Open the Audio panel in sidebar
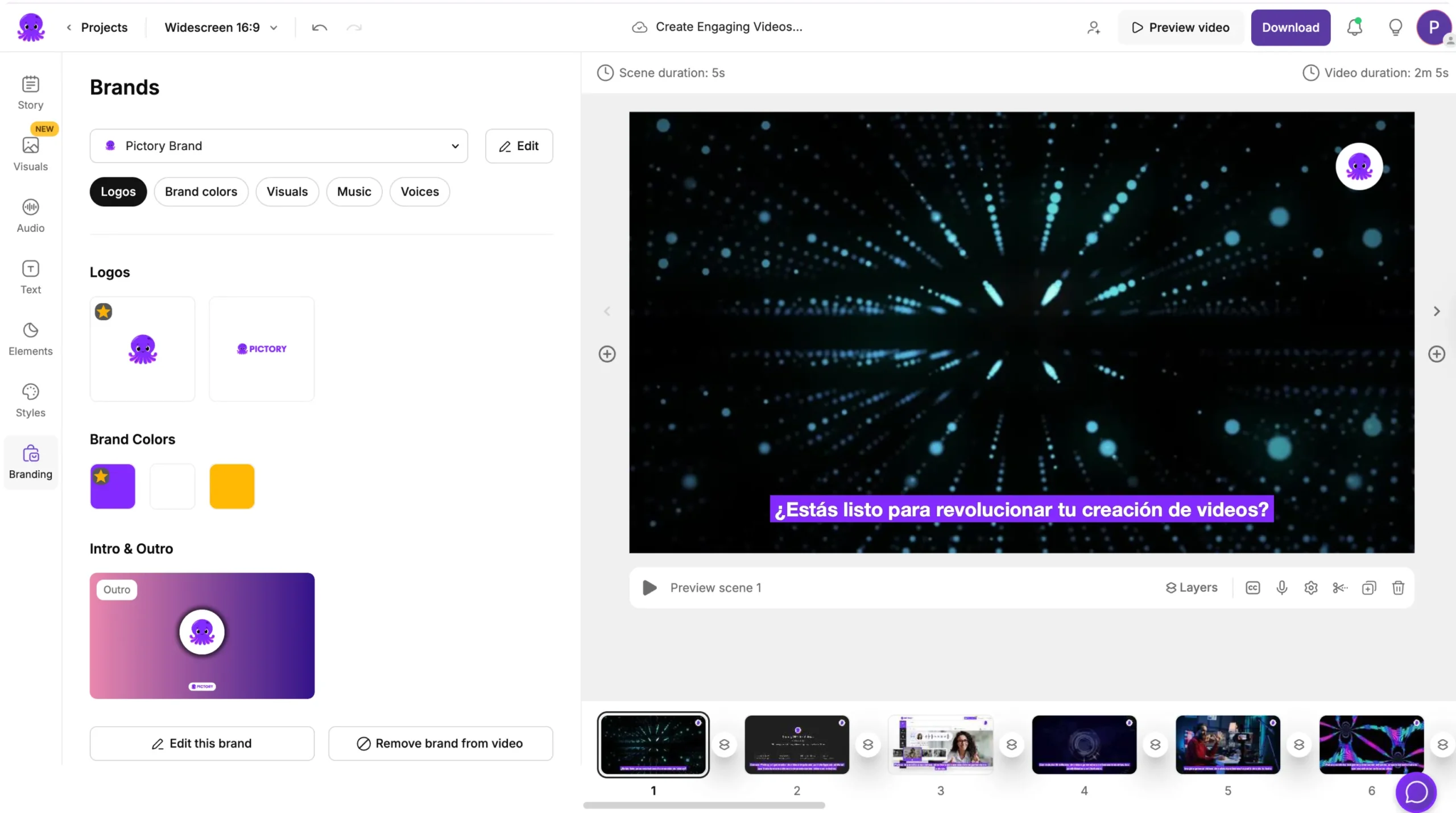The width and height of the screenshot is (1456, 813). [x=31, y=215]
